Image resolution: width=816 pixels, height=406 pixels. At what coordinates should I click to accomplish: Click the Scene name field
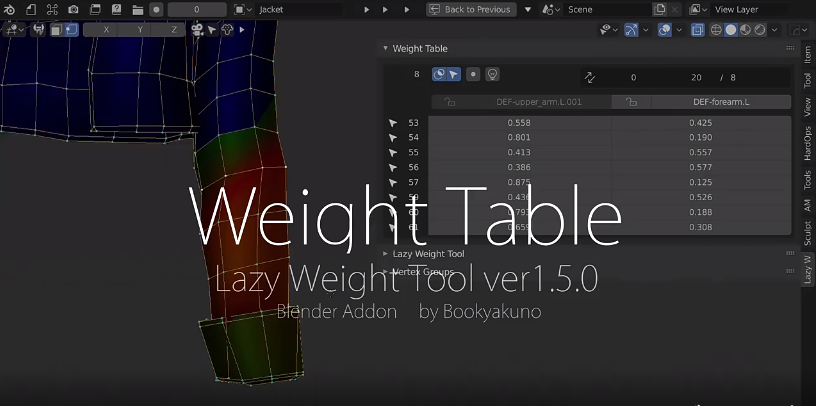click(x=607, y=9)
